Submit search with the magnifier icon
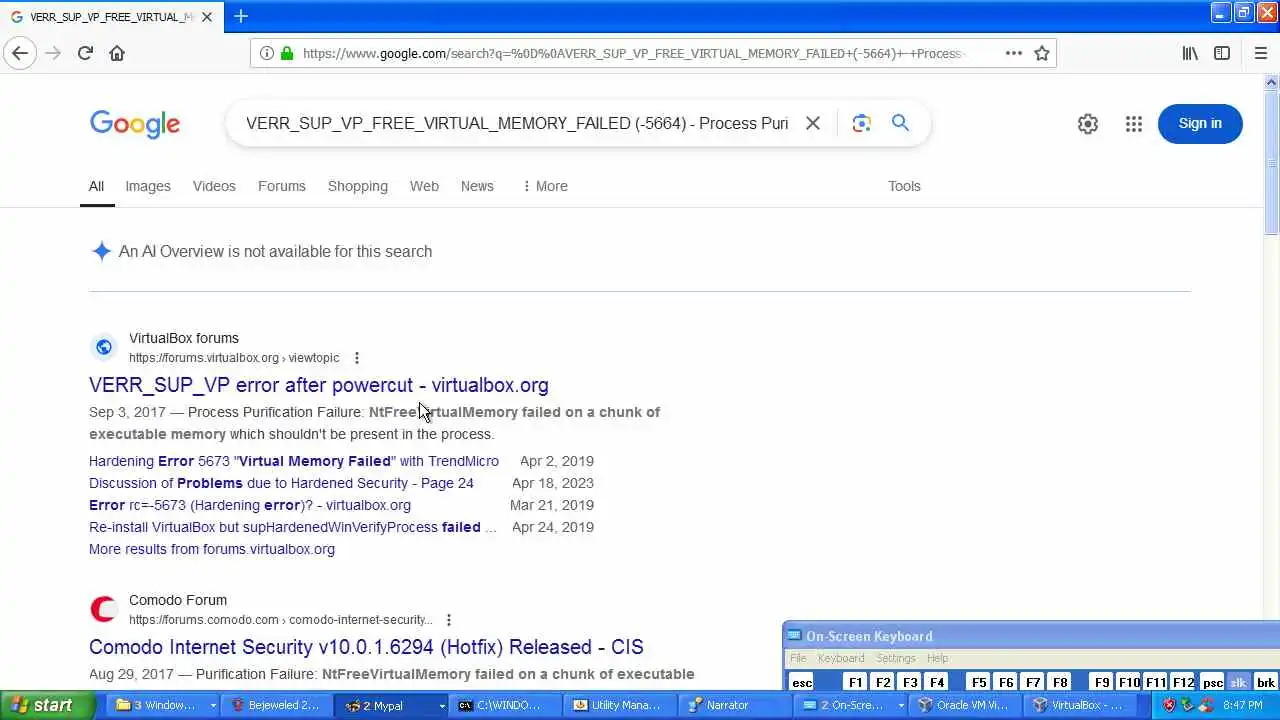Screen dimensions: 1280x720 (900, 123)
